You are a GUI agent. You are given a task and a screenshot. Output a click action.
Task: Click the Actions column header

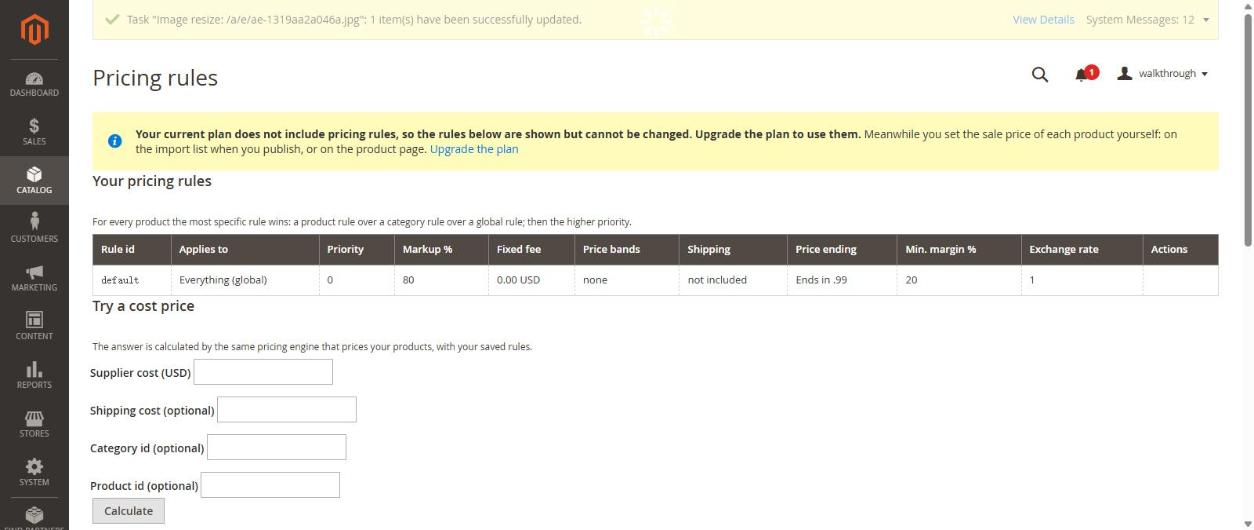1180,249
